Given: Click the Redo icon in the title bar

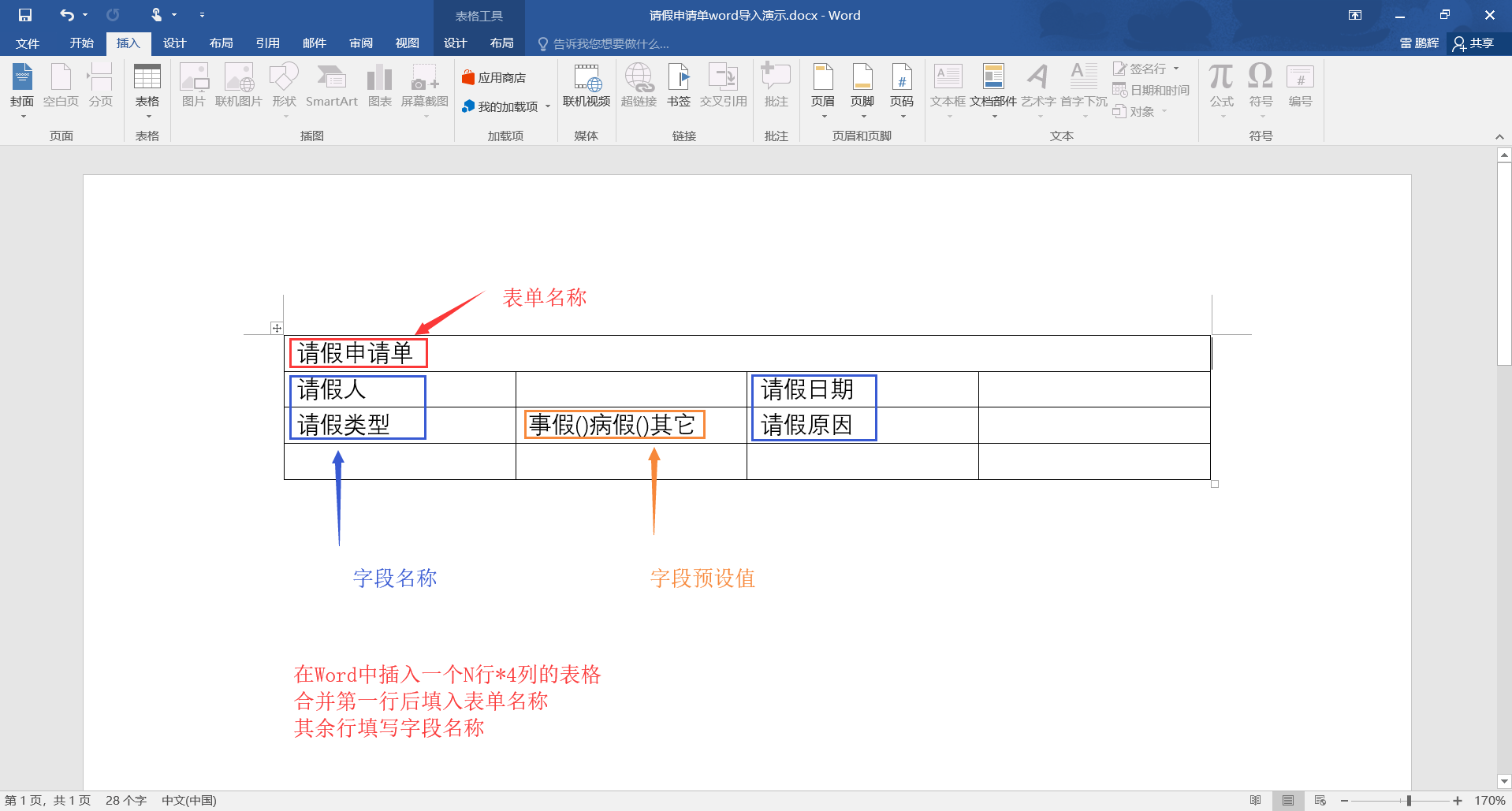Looking at the screenshot, I should coord(113,15).
